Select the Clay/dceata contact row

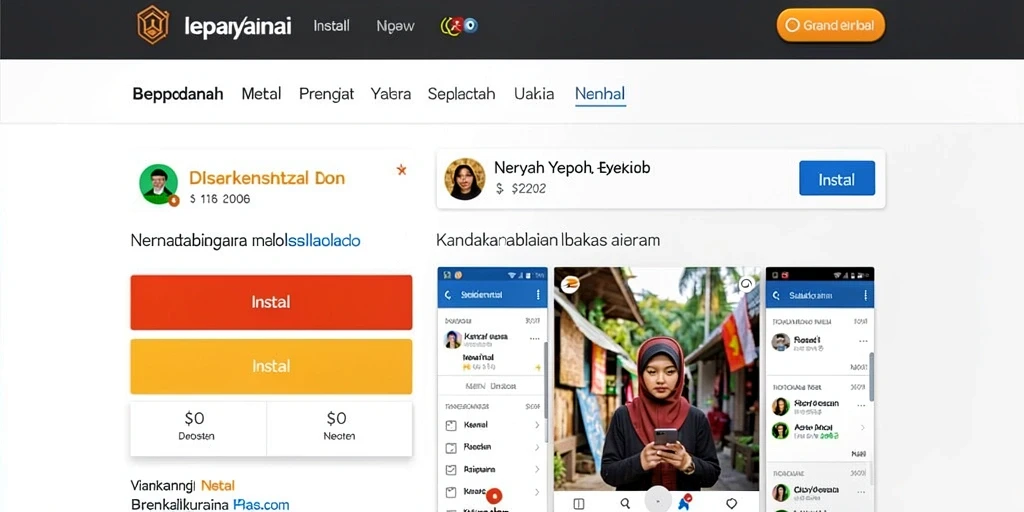(x=820, y=491)
